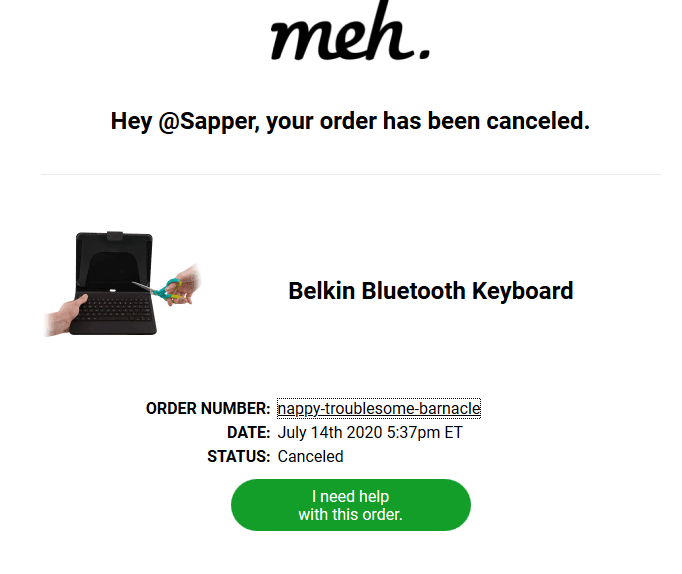Open the nappy-troublesome-barnacle order link
The image size is (682, 574).
379,408
